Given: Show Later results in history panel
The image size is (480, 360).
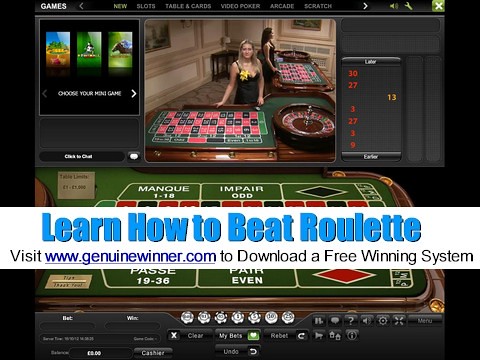Looking at the screenshot, I should point(371,62).
